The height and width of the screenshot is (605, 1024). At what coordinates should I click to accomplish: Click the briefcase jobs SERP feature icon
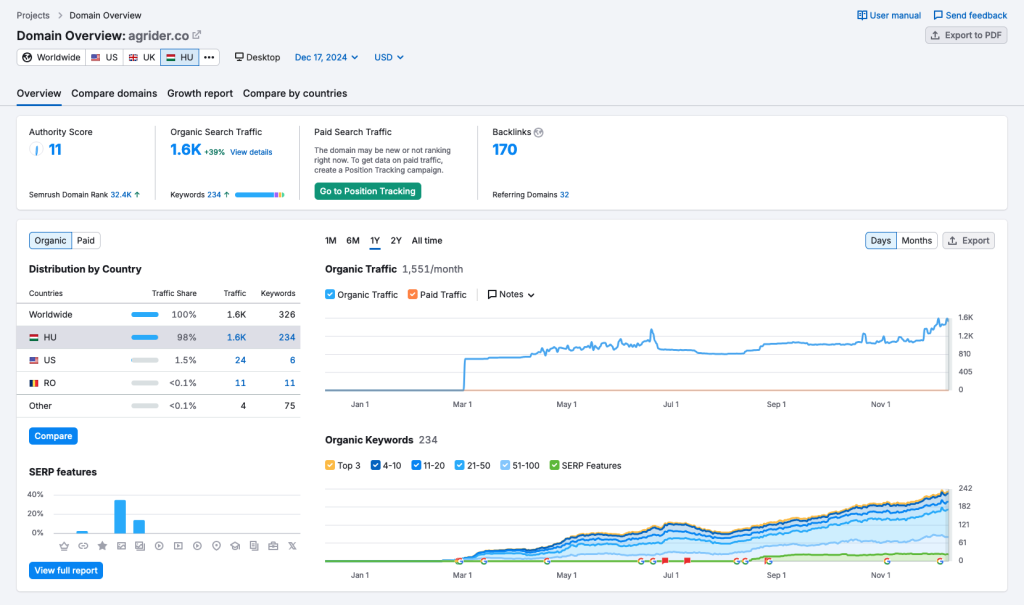pos(273,546)
